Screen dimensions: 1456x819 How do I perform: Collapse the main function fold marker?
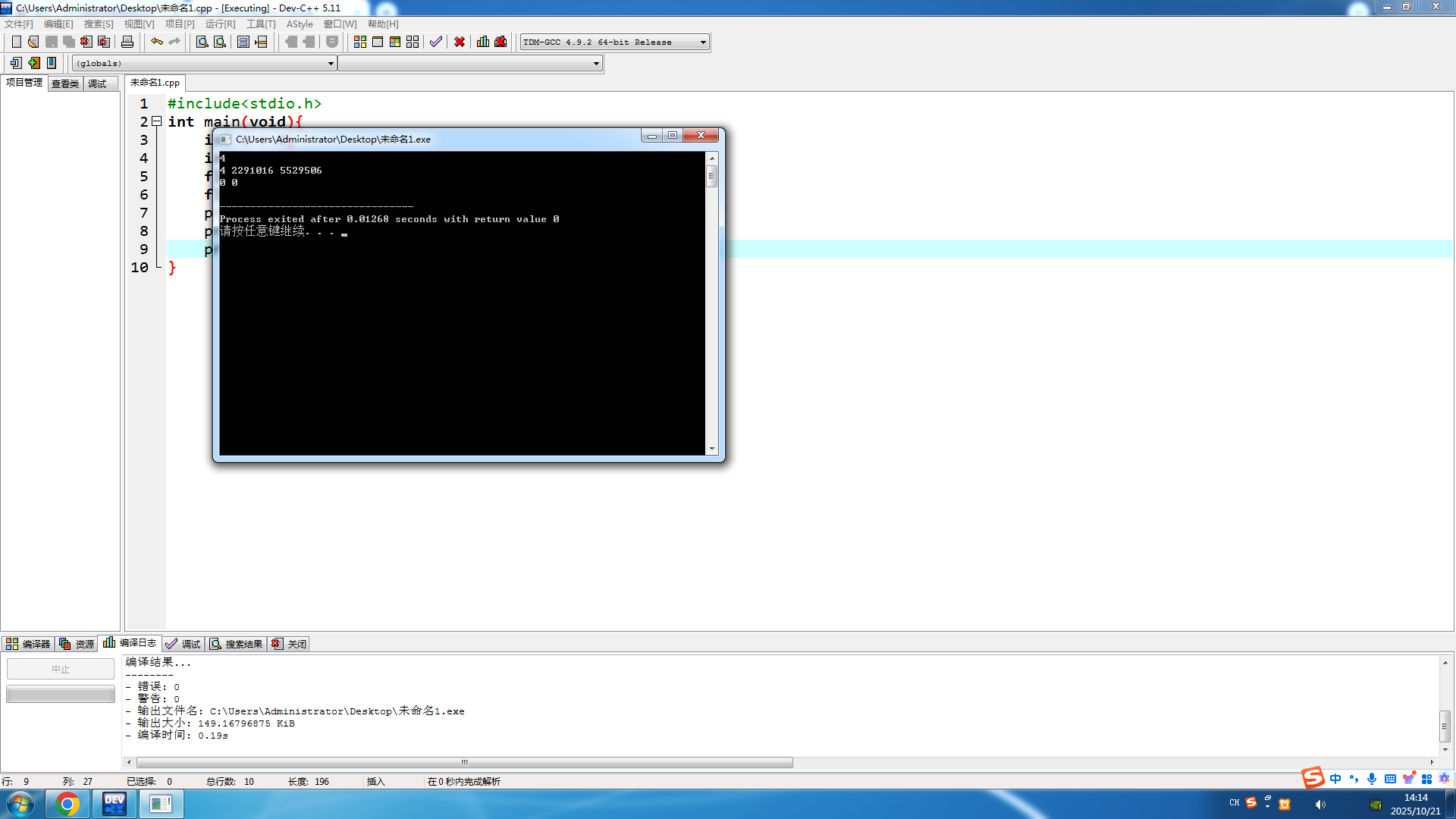click(x=157, y=121)
